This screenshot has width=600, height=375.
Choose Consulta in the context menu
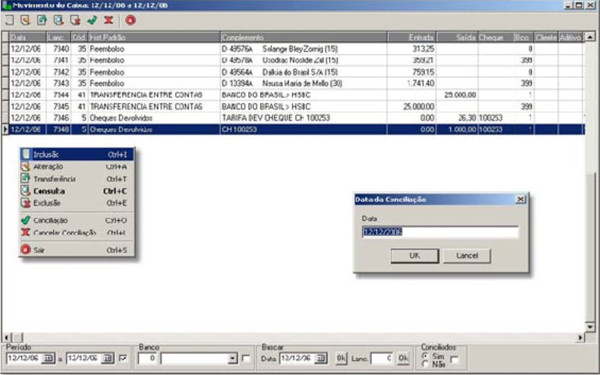tap(77, 191)
